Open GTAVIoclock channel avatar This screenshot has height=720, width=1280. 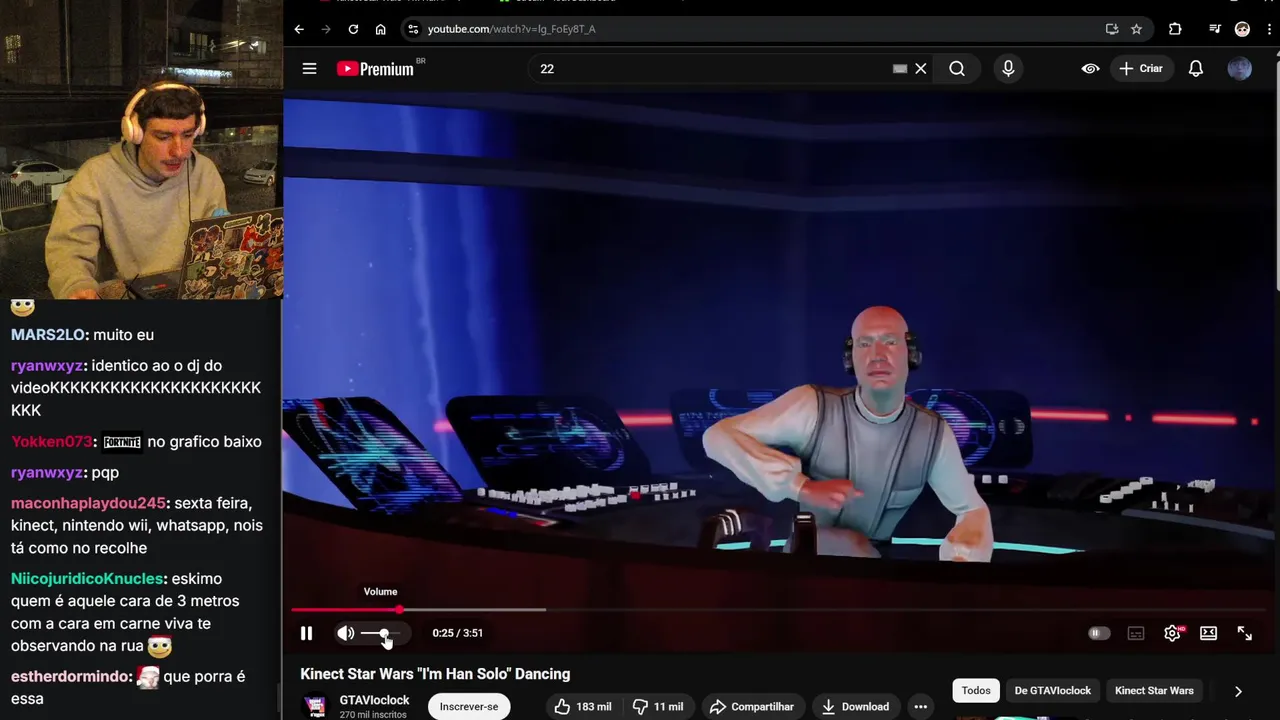(x=315, y=706)
